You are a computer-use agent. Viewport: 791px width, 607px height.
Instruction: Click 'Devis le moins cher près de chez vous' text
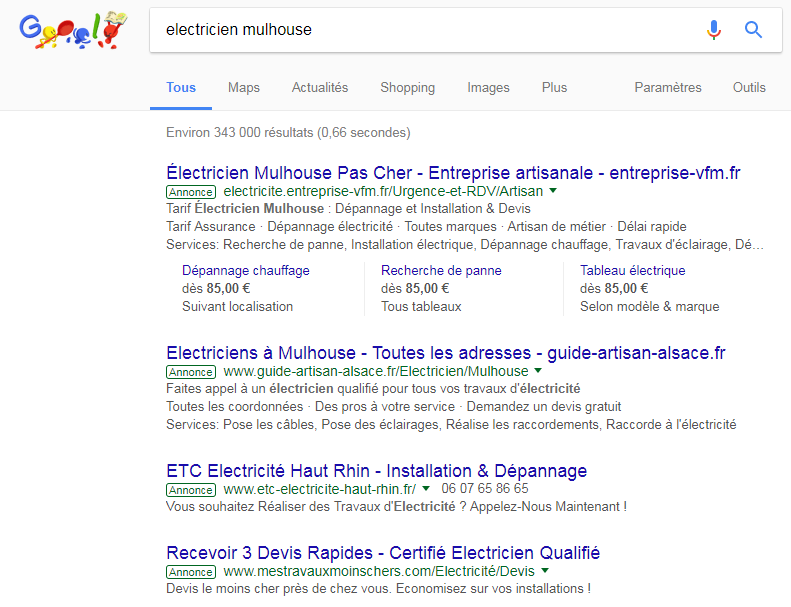tap(378, 588)
